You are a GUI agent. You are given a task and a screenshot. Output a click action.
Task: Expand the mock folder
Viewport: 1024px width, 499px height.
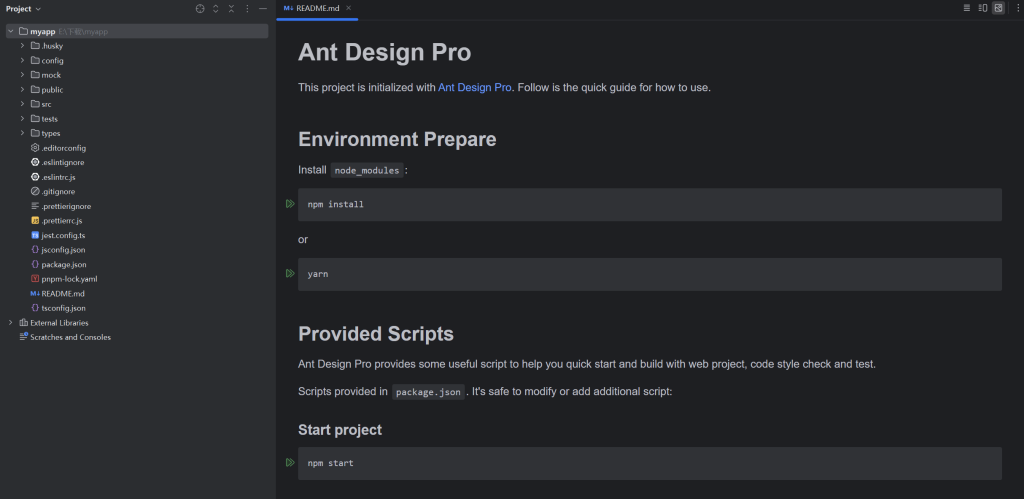[x=22, y=75]
